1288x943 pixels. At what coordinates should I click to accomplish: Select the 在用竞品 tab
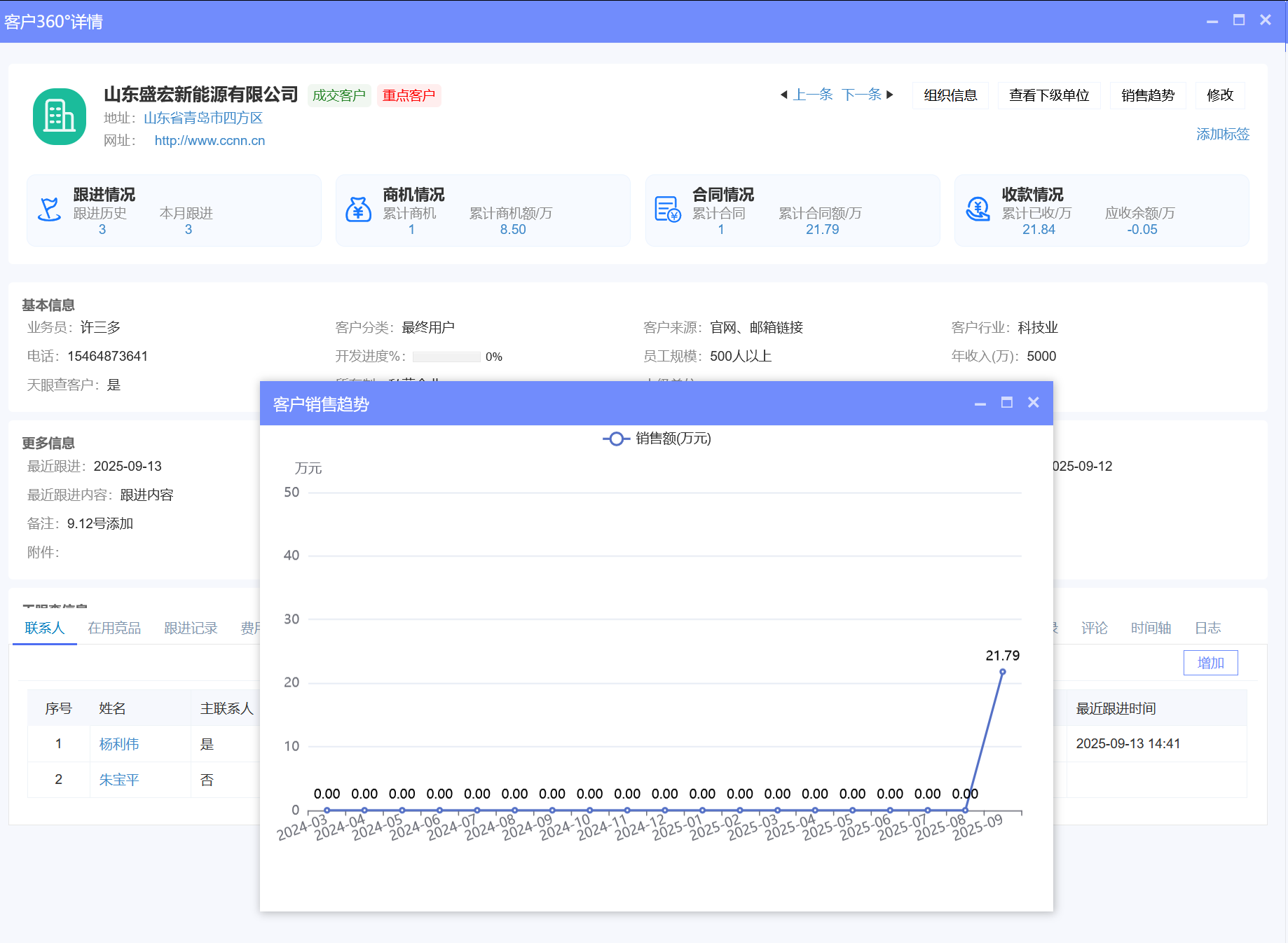pyautogui.click(x=114, y=628)
